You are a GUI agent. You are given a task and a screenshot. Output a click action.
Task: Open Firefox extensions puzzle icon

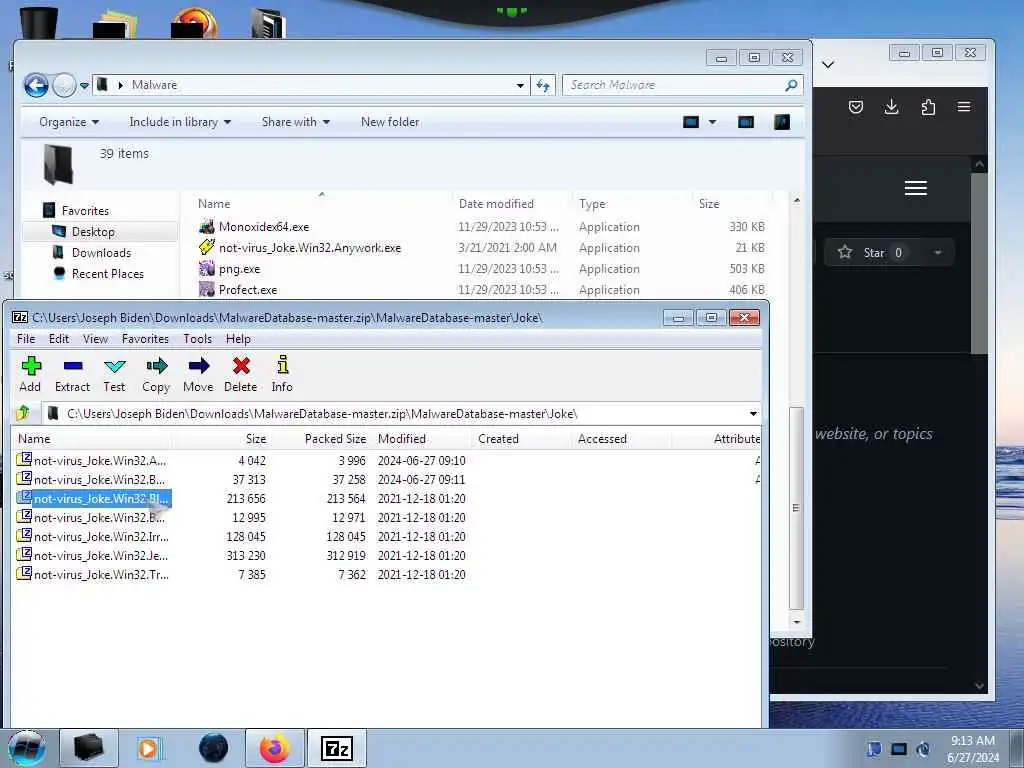coord(927,107)
